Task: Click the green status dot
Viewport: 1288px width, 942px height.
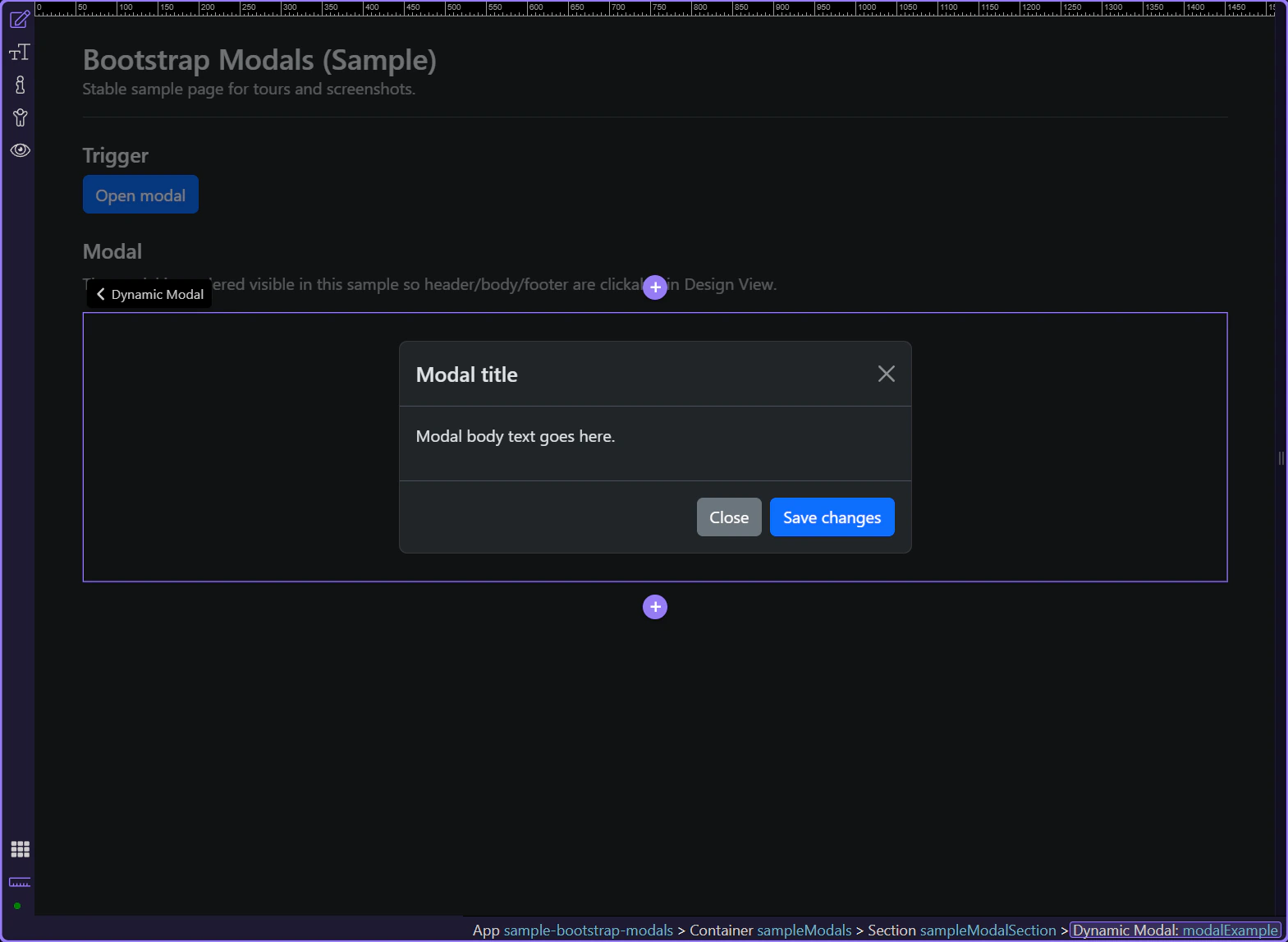Action: pos(17,906)
